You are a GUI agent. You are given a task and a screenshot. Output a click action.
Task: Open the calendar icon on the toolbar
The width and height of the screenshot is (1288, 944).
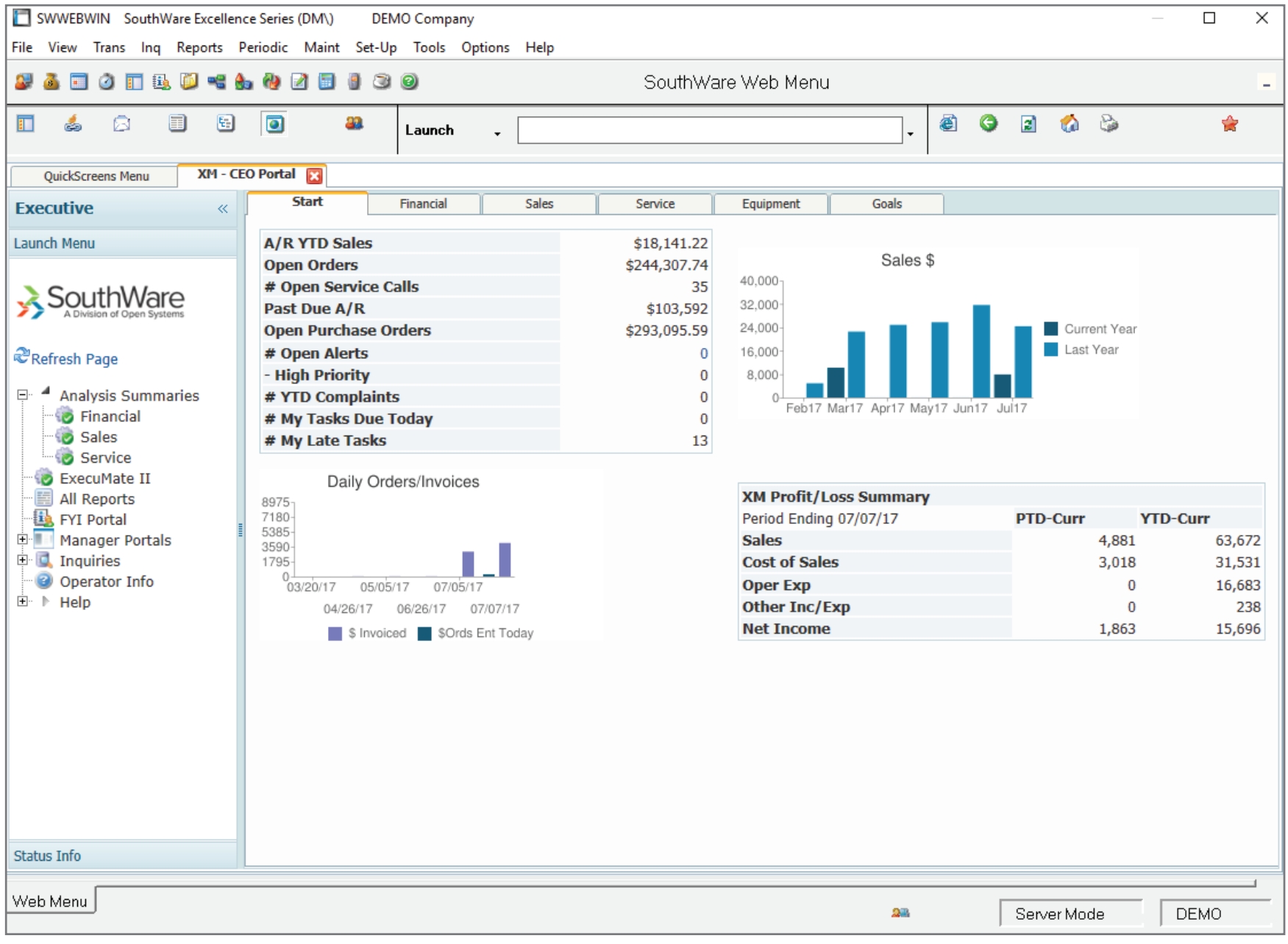(78, 82)
